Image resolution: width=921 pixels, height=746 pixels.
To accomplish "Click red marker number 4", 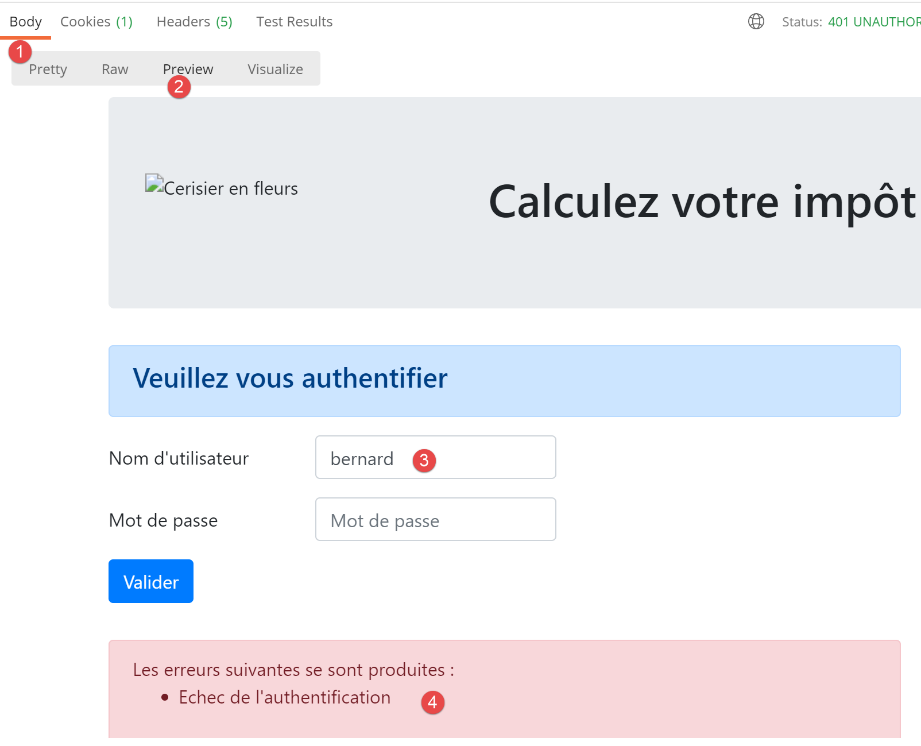I will 432,703.
